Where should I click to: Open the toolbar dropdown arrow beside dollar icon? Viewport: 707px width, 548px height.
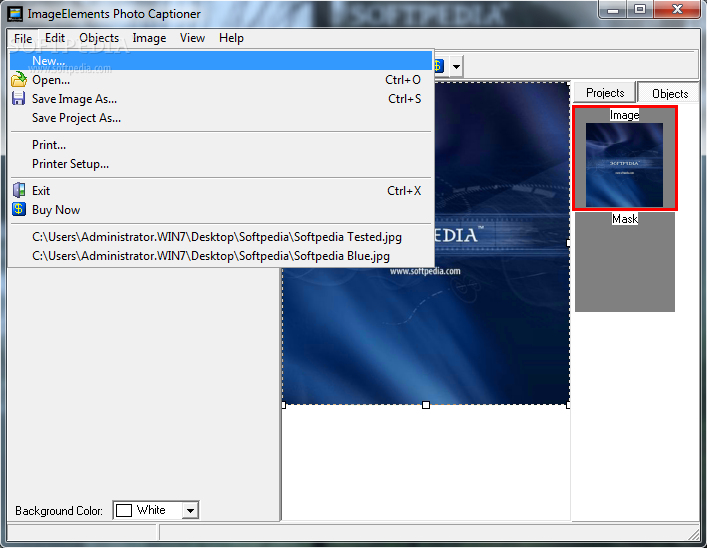(x=456, y=67)
